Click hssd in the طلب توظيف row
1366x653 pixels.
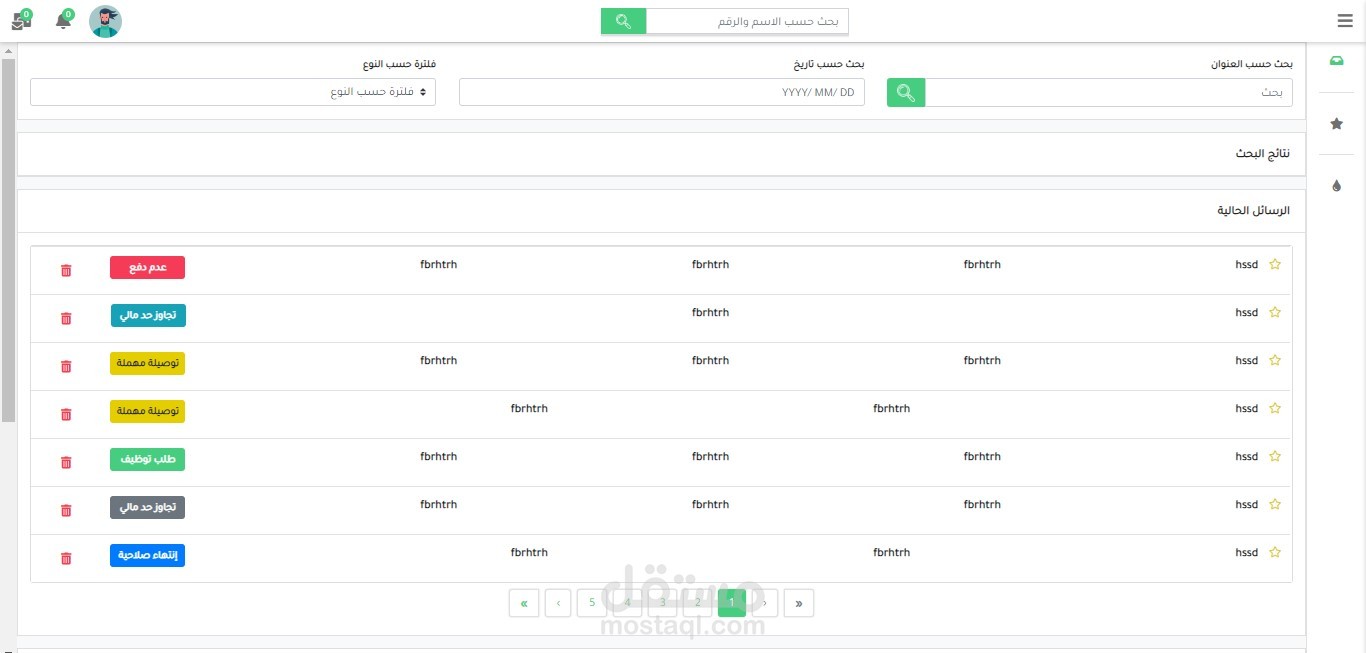(x=1246, y=456)
